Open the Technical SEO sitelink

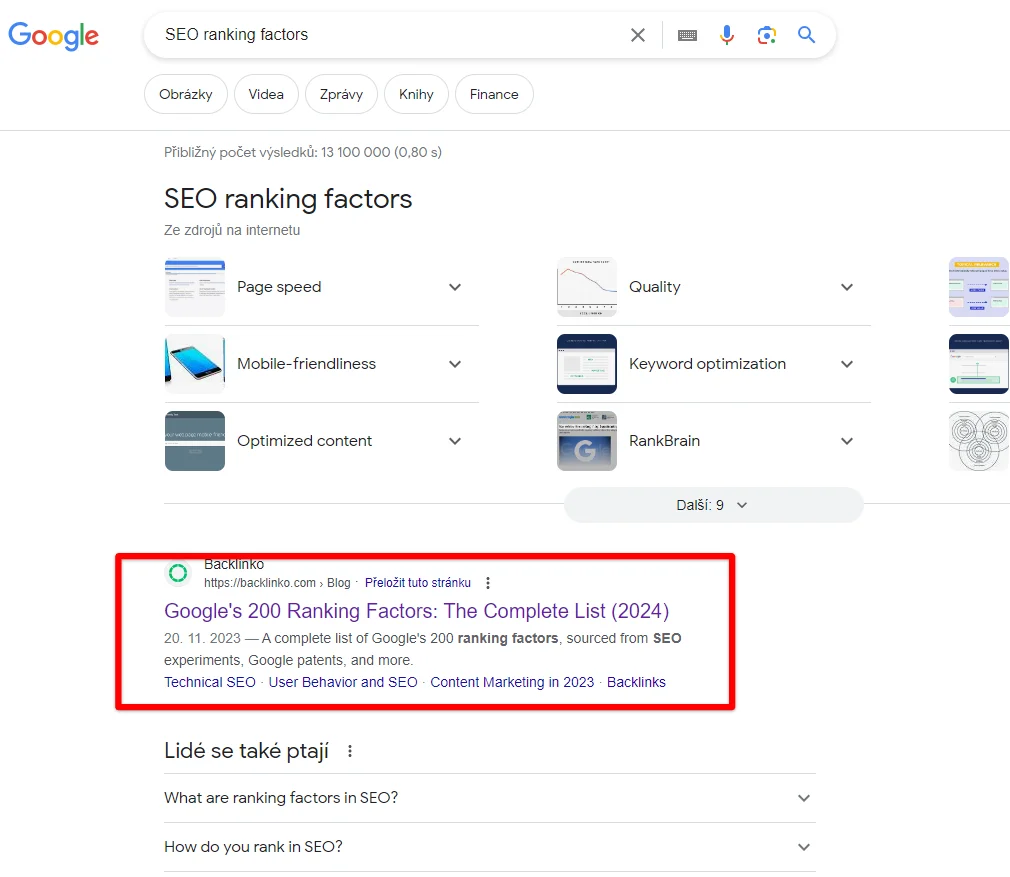(x=210, y=682)
